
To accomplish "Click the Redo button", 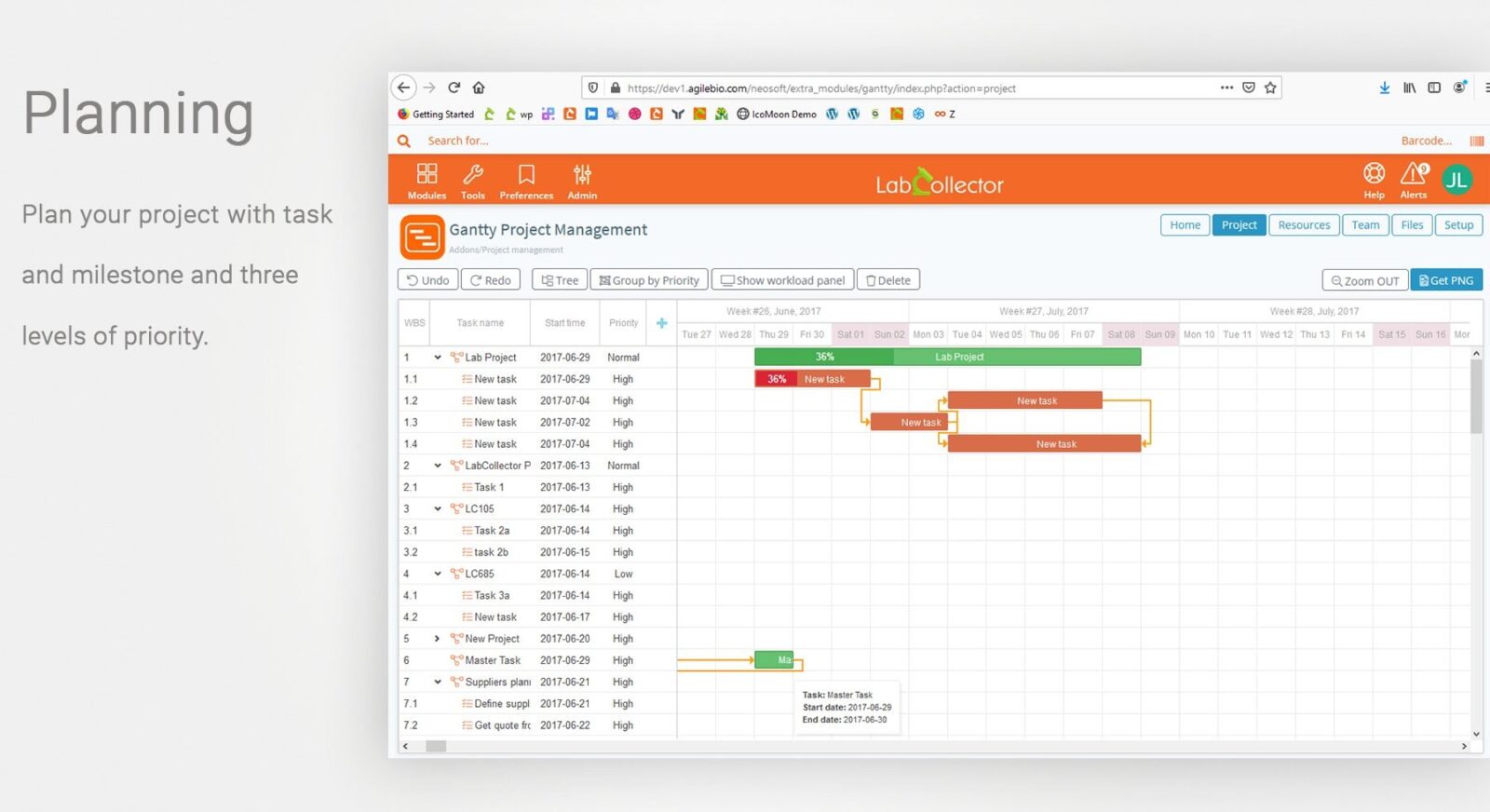I will tap(491, 280).
